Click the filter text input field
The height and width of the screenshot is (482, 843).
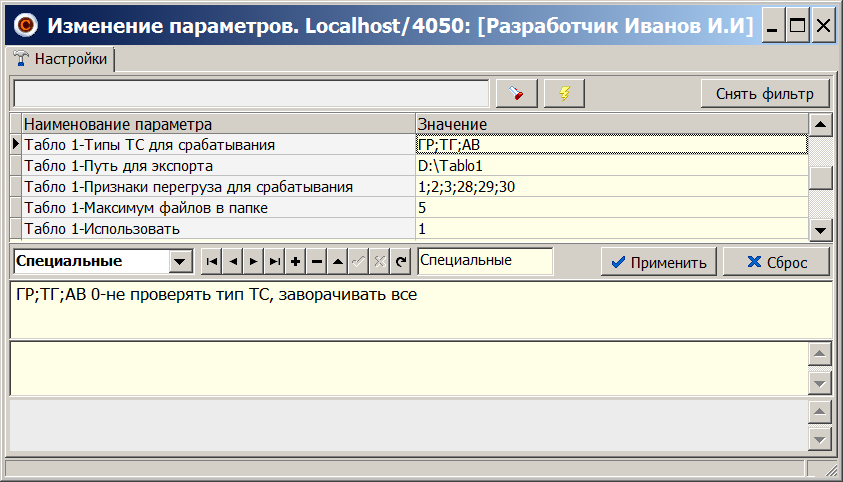(251, 93)
